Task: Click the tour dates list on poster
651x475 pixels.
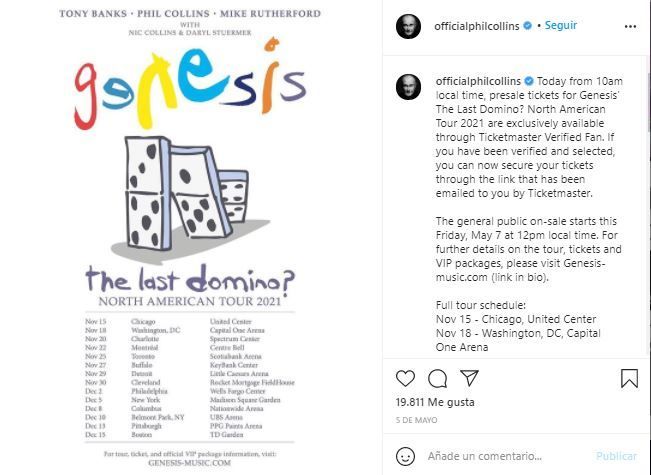Action: point(187,376)
